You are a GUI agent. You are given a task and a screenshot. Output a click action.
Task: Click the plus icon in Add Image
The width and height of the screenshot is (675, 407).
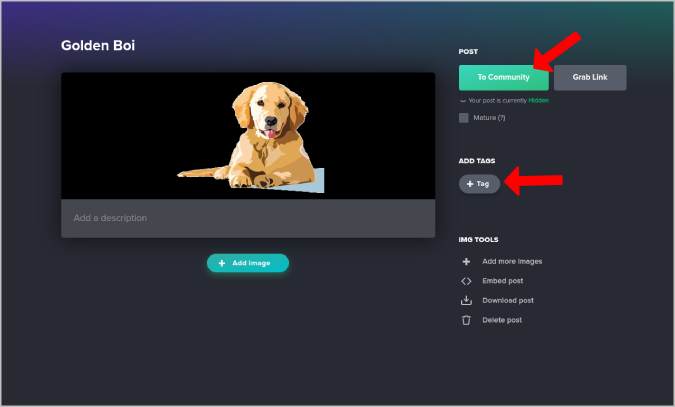tap(222, 263)
